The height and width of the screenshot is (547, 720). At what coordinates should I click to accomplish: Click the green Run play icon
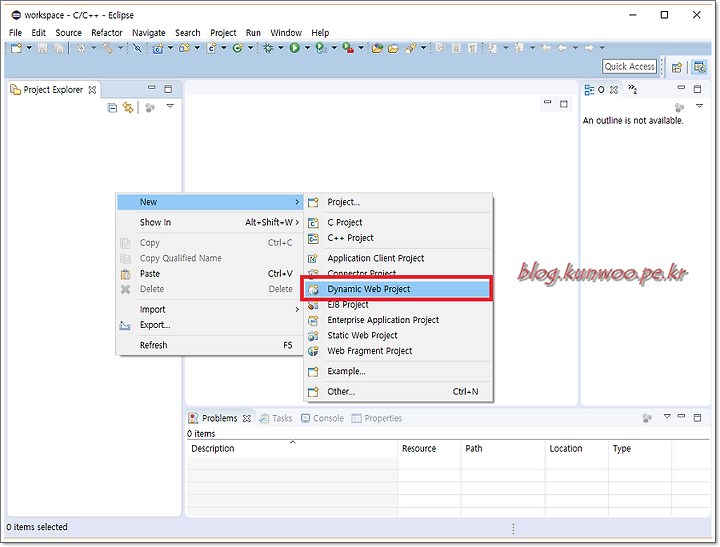pos(294,48)
